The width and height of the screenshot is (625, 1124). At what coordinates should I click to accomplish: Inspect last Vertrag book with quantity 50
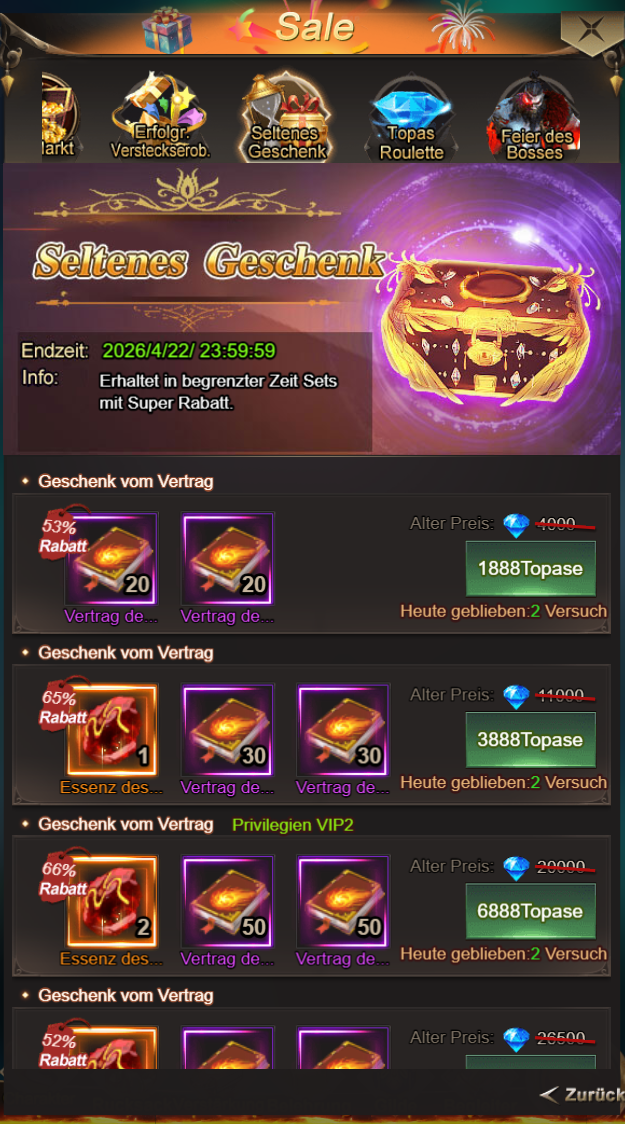click(343, 901)
